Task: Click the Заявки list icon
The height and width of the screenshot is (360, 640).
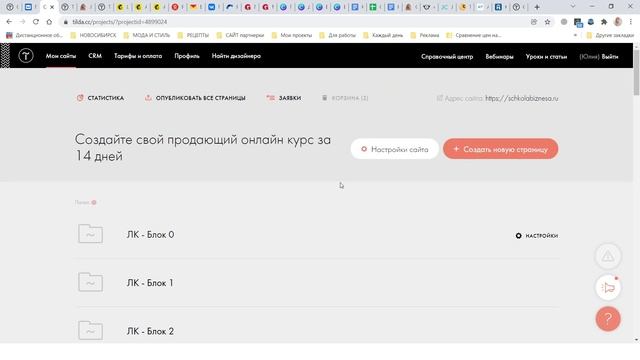Action: point(270,98)
